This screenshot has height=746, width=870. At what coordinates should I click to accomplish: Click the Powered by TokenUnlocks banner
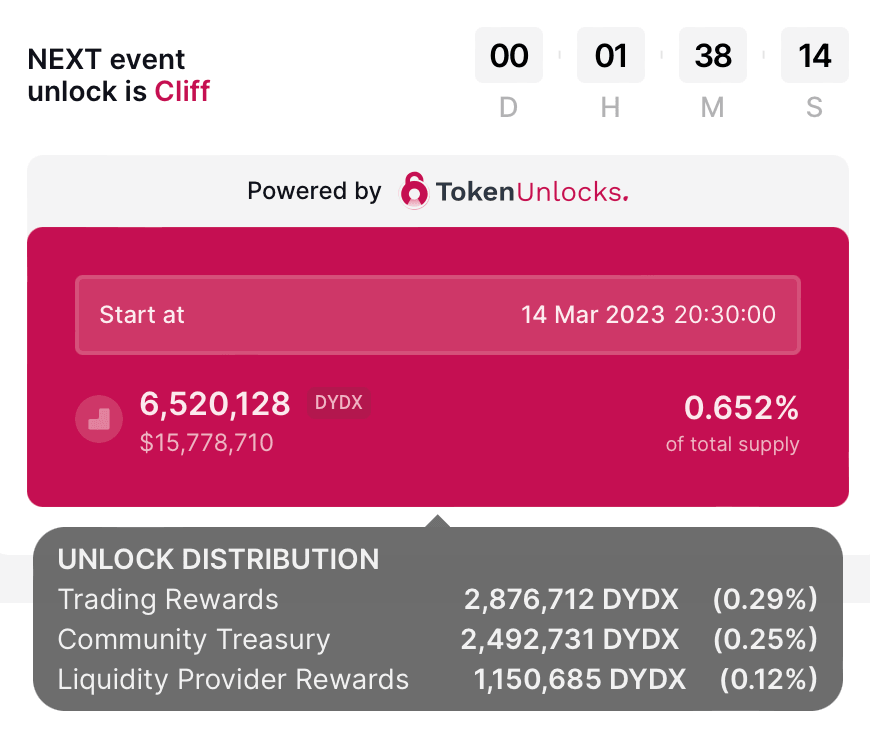(x=437, y=190)
